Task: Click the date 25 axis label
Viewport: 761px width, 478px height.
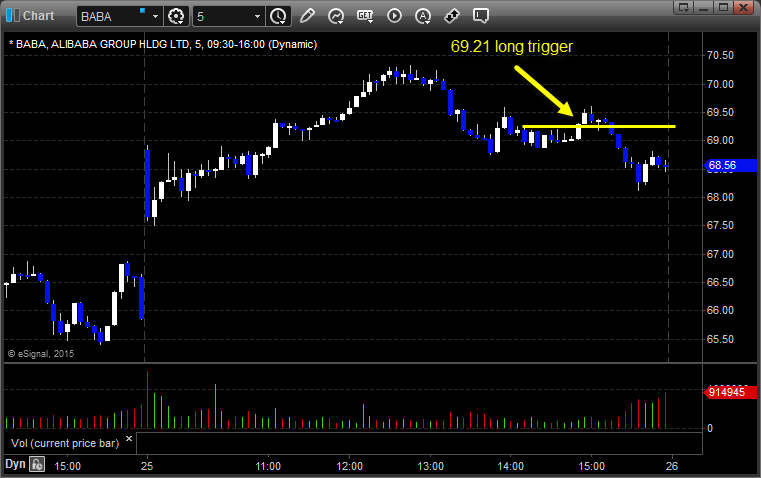Action: pyautogui.click(x=147, y=466)
